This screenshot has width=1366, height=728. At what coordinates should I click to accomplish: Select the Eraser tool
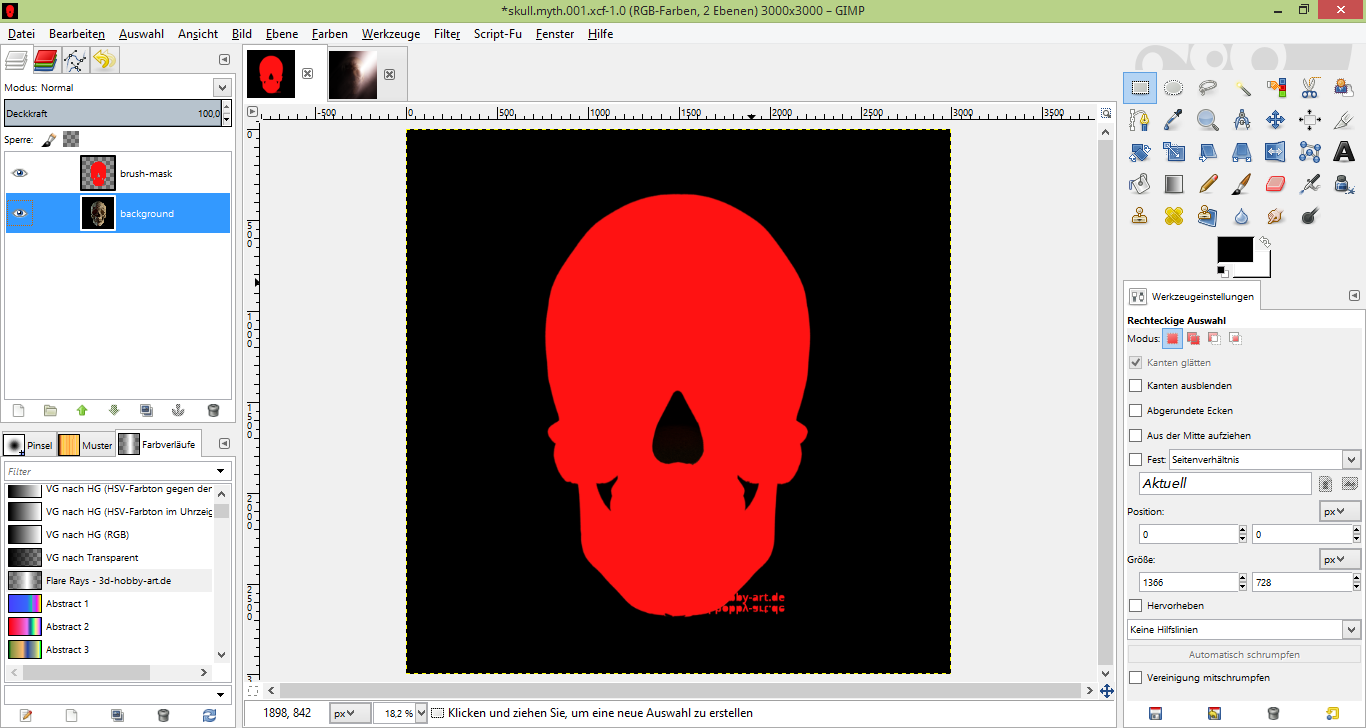point(1275,184)
